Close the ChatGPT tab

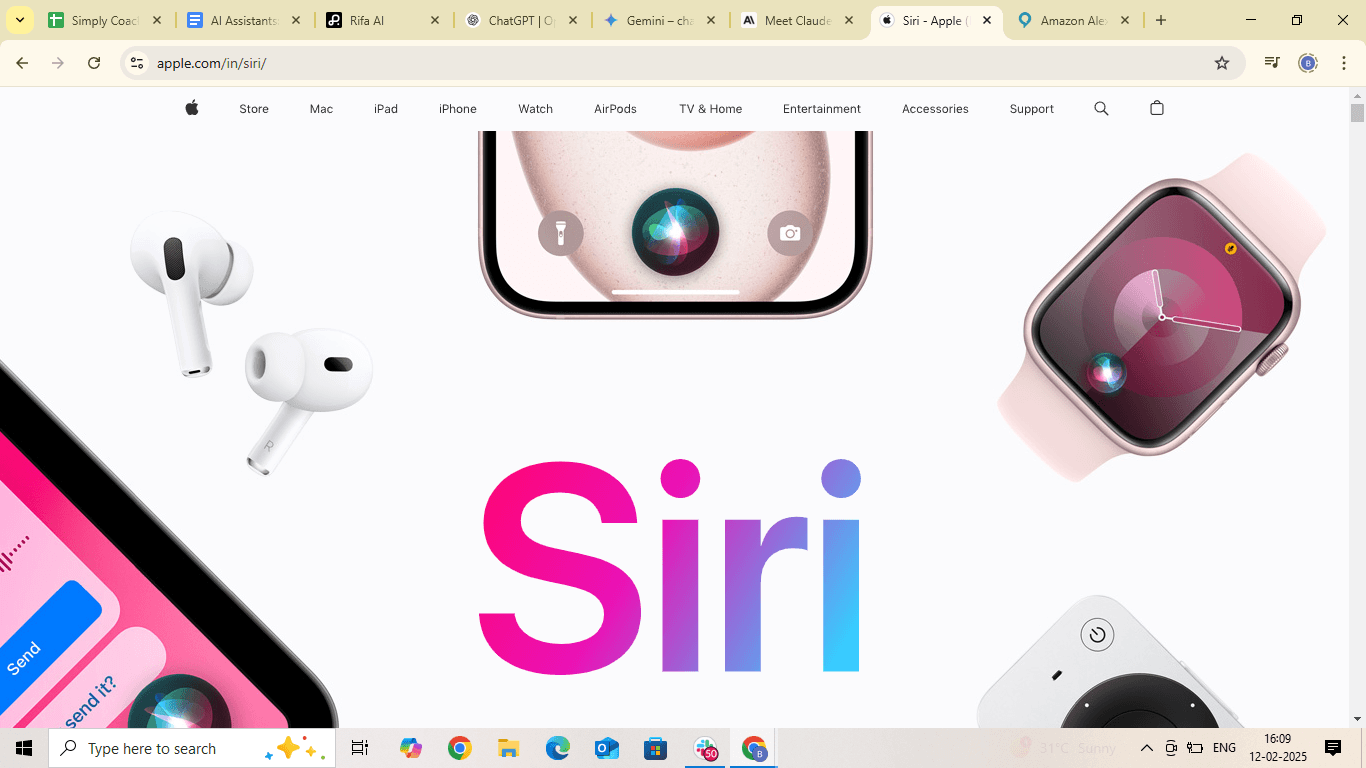tap(572, 20)
